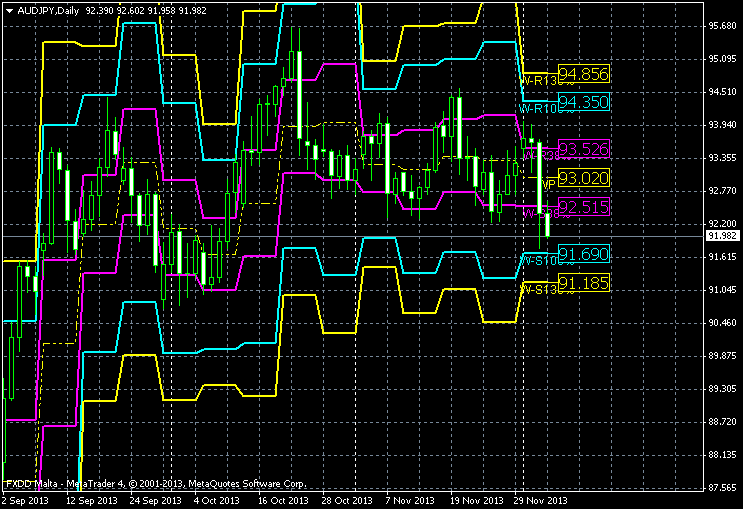Click the cyan 91.690 support price label
743x509 pixels.
tap(583, 254)
